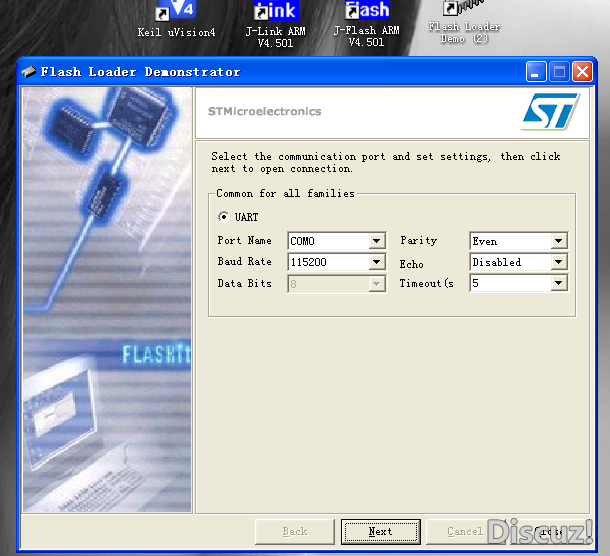Click the Data Bits label

tap(244, 283)
